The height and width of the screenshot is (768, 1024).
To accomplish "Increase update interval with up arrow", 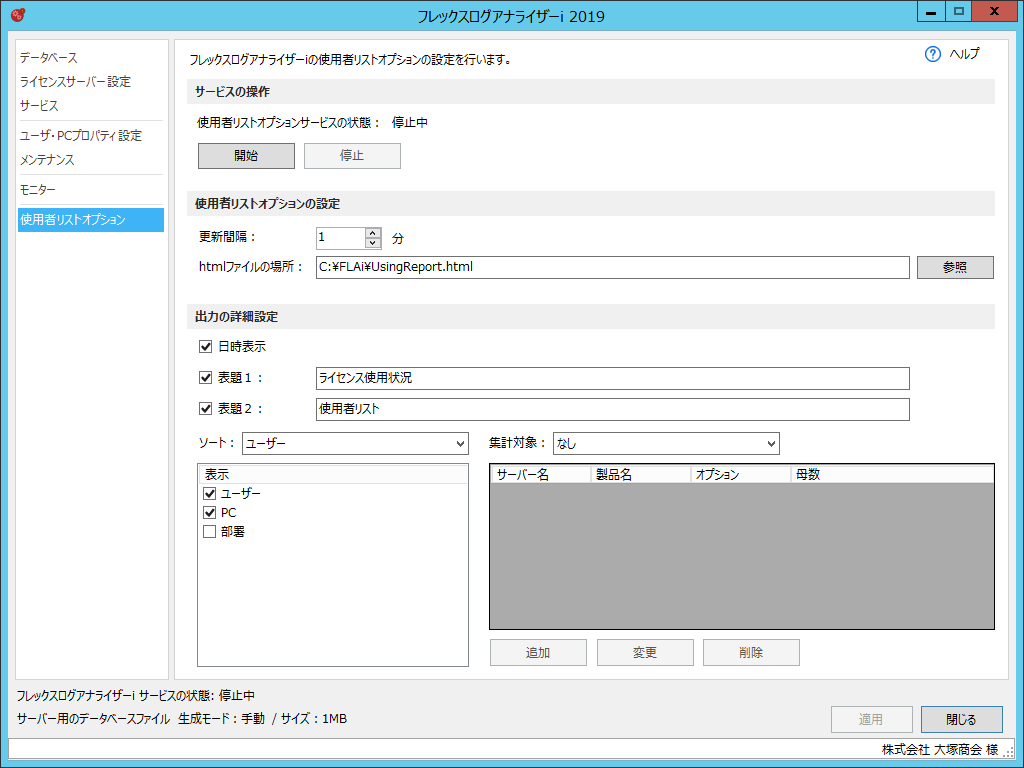I will click(372, 232).
